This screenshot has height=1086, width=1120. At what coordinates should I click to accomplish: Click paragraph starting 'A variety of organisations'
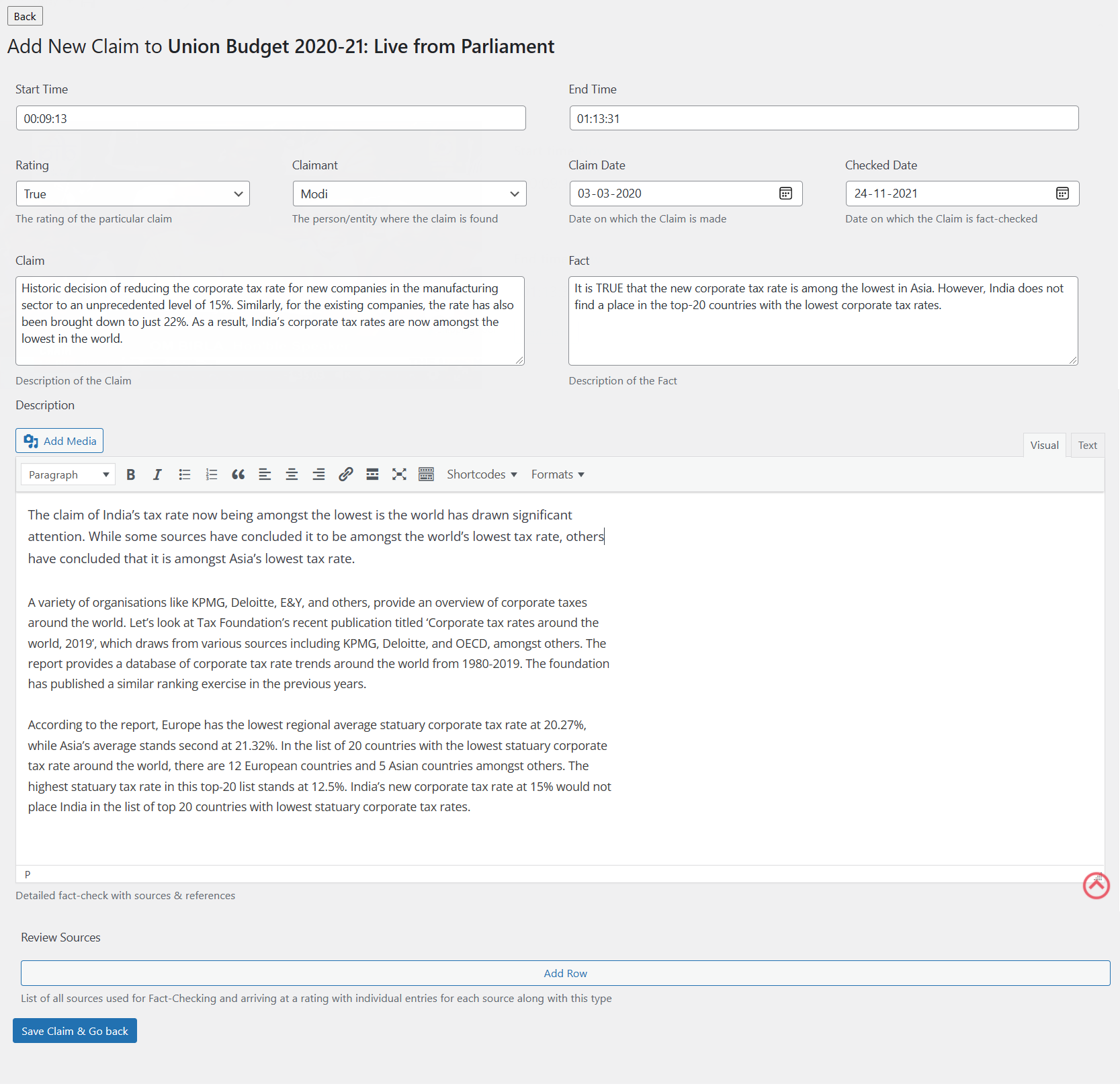pos(318,643)
